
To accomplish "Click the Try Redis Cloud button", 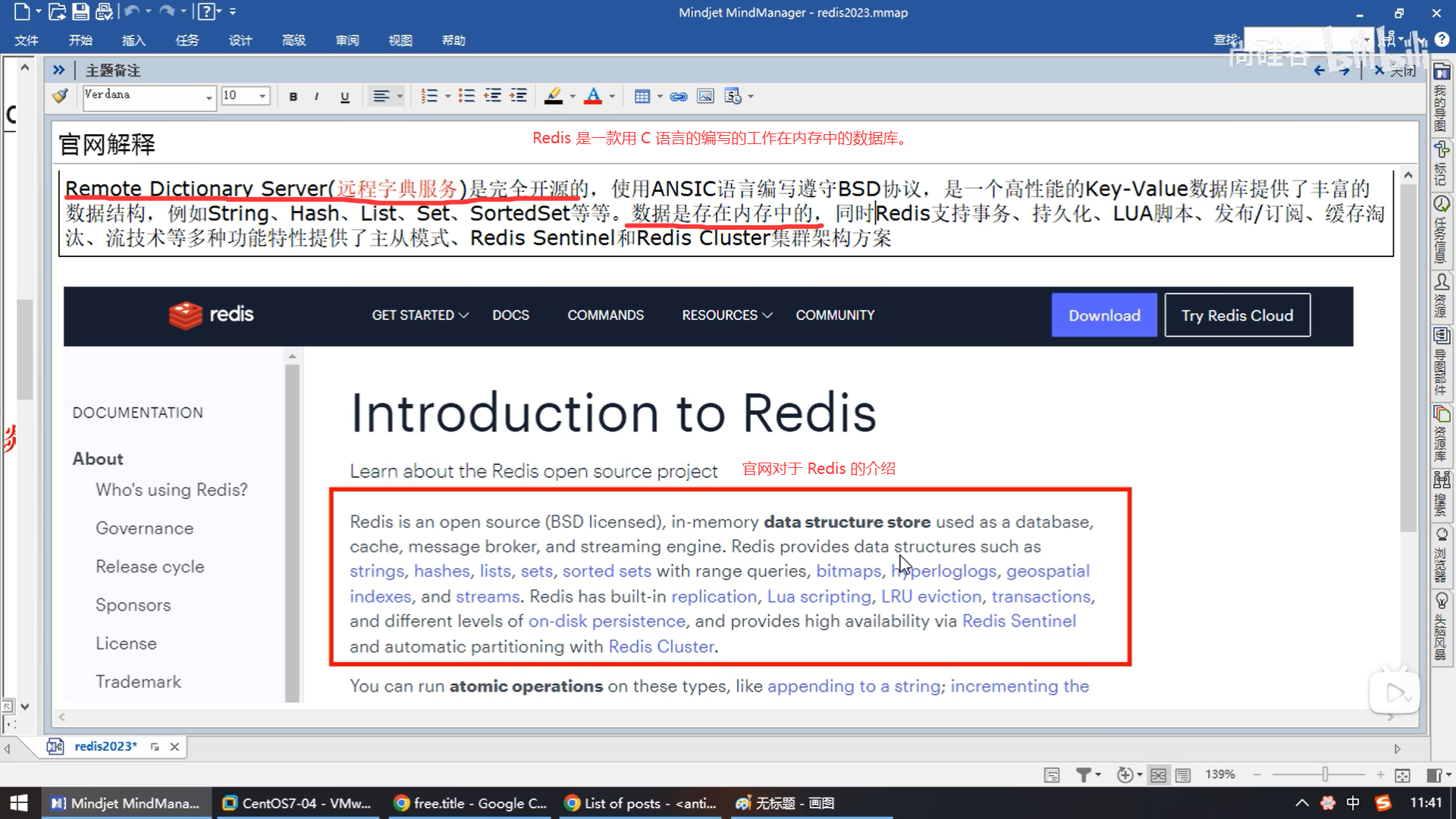I will tap(1237, 315).
